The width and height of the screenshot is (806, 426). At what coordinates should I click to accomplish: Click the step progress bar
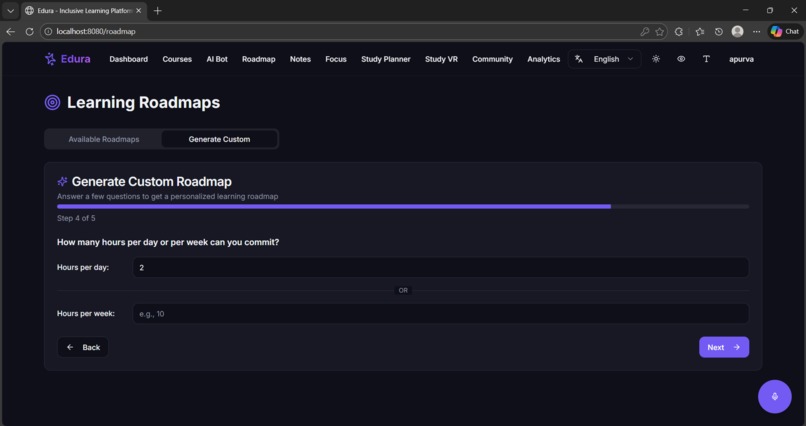click(403, 207)
